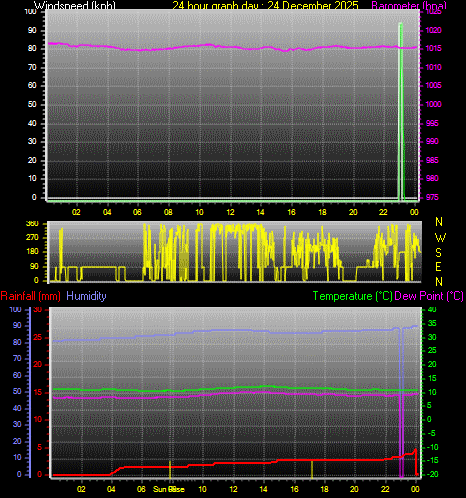Click the "995" barometer axis value
The width and height of the screenshot is (466, 498).
(432, 123)
